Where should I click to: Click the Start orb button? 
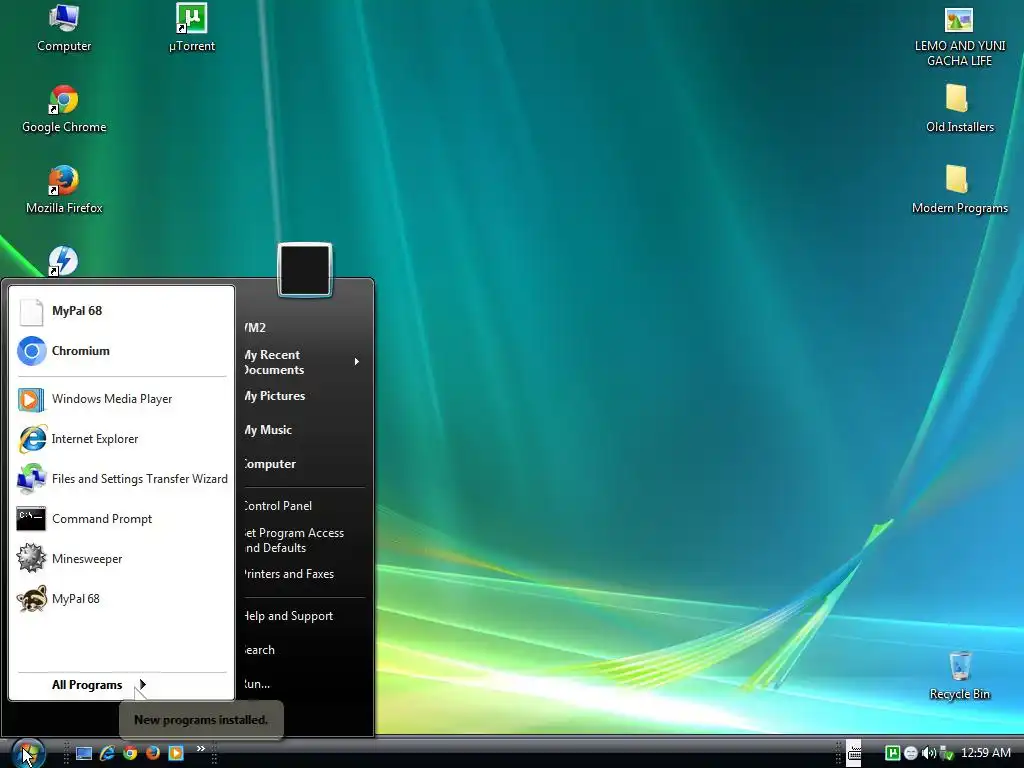tap(28, 753)
